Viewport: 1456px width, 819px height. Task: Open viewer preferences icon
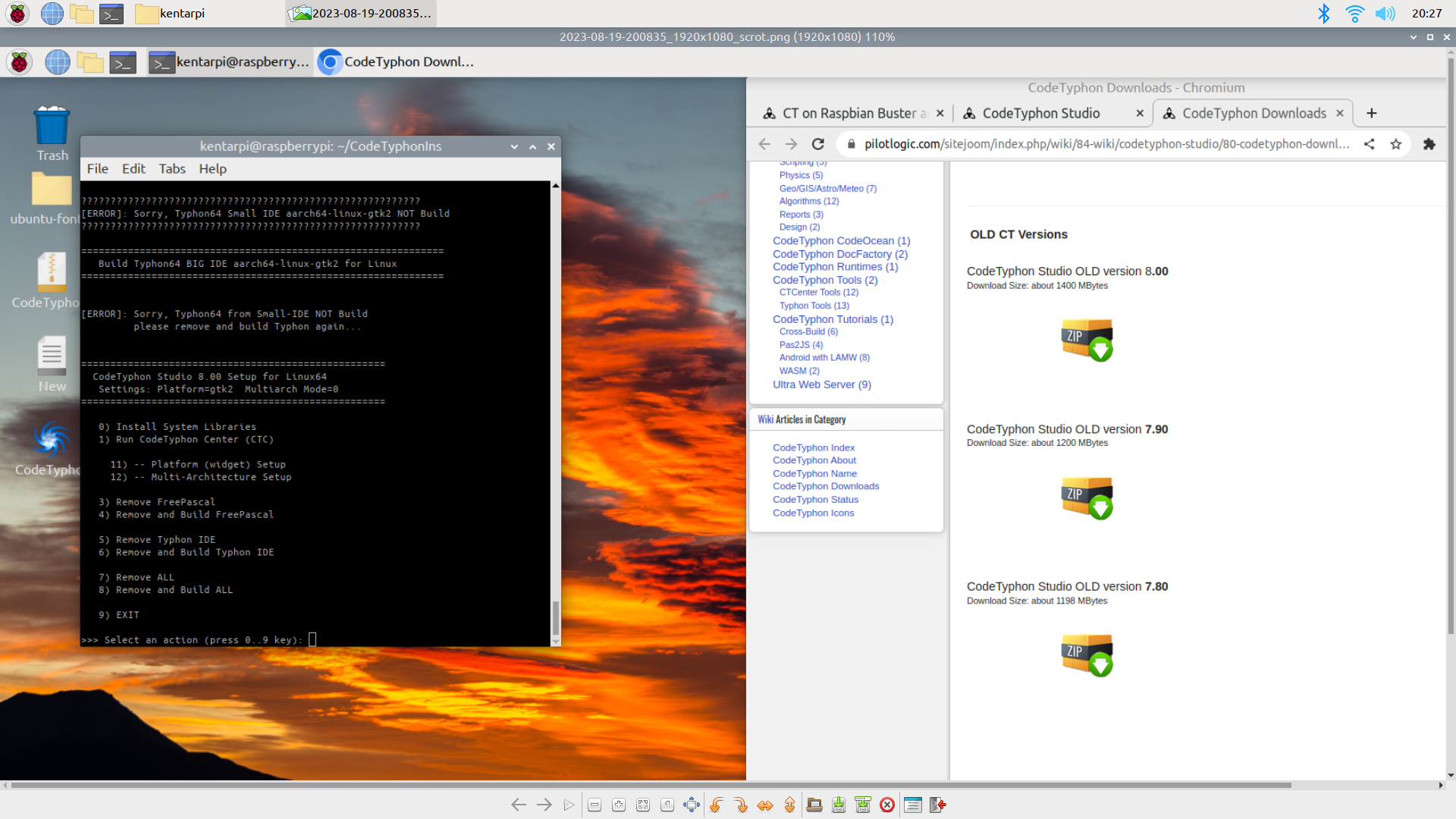click(x=913, y=805)
